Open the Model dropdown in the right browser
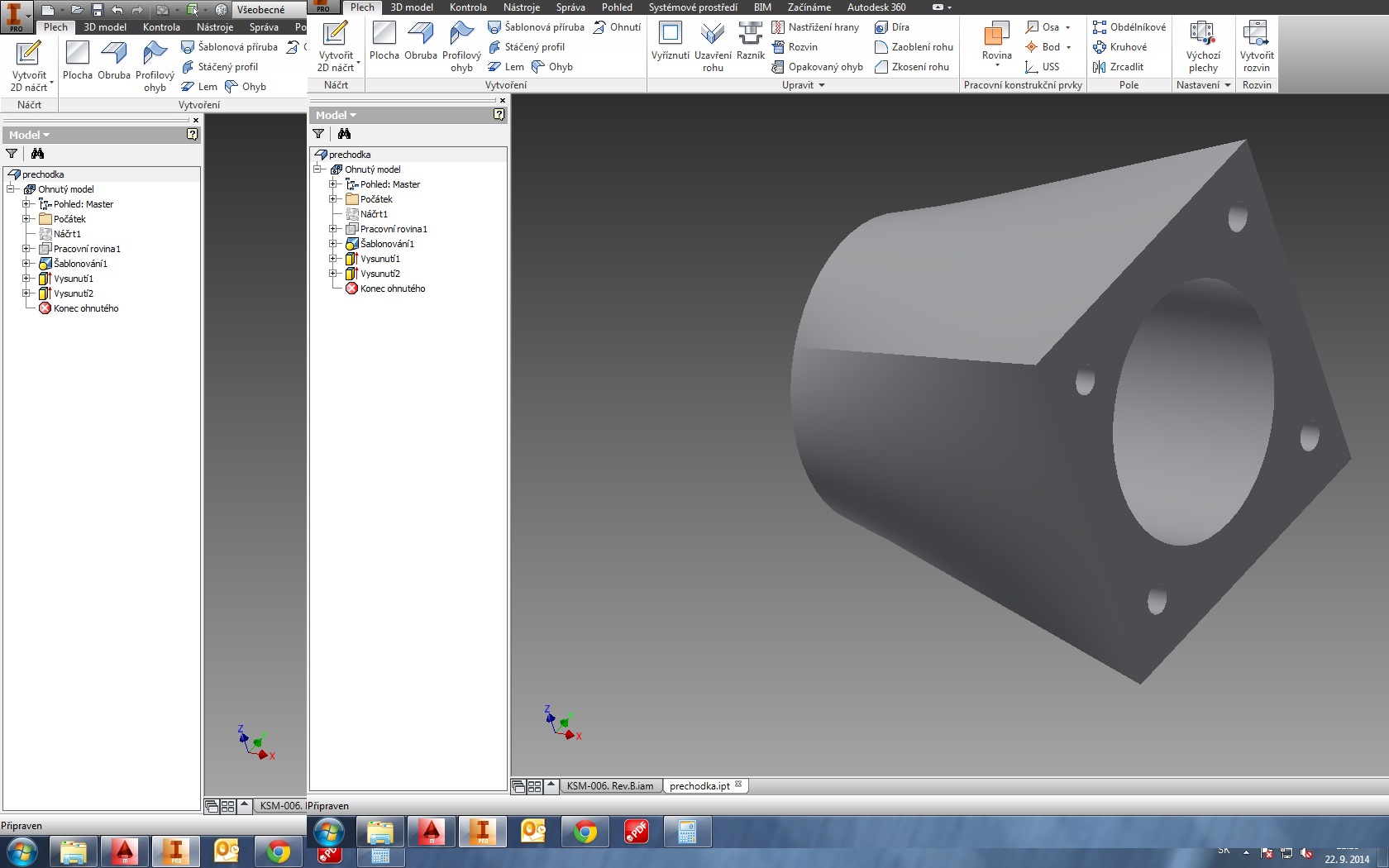1389x868 pixels. 336,116
